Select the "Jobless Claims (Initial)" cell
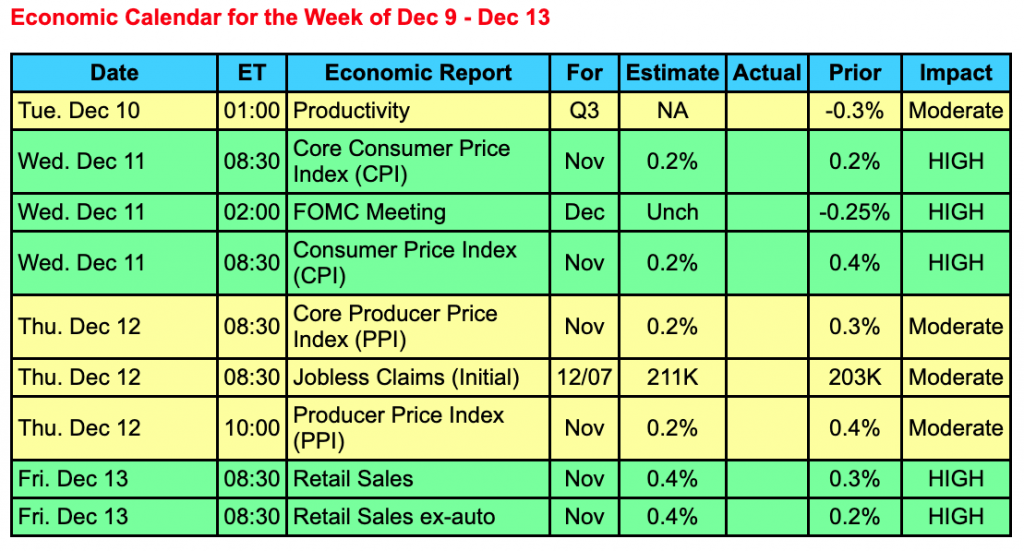 (406, 377)
